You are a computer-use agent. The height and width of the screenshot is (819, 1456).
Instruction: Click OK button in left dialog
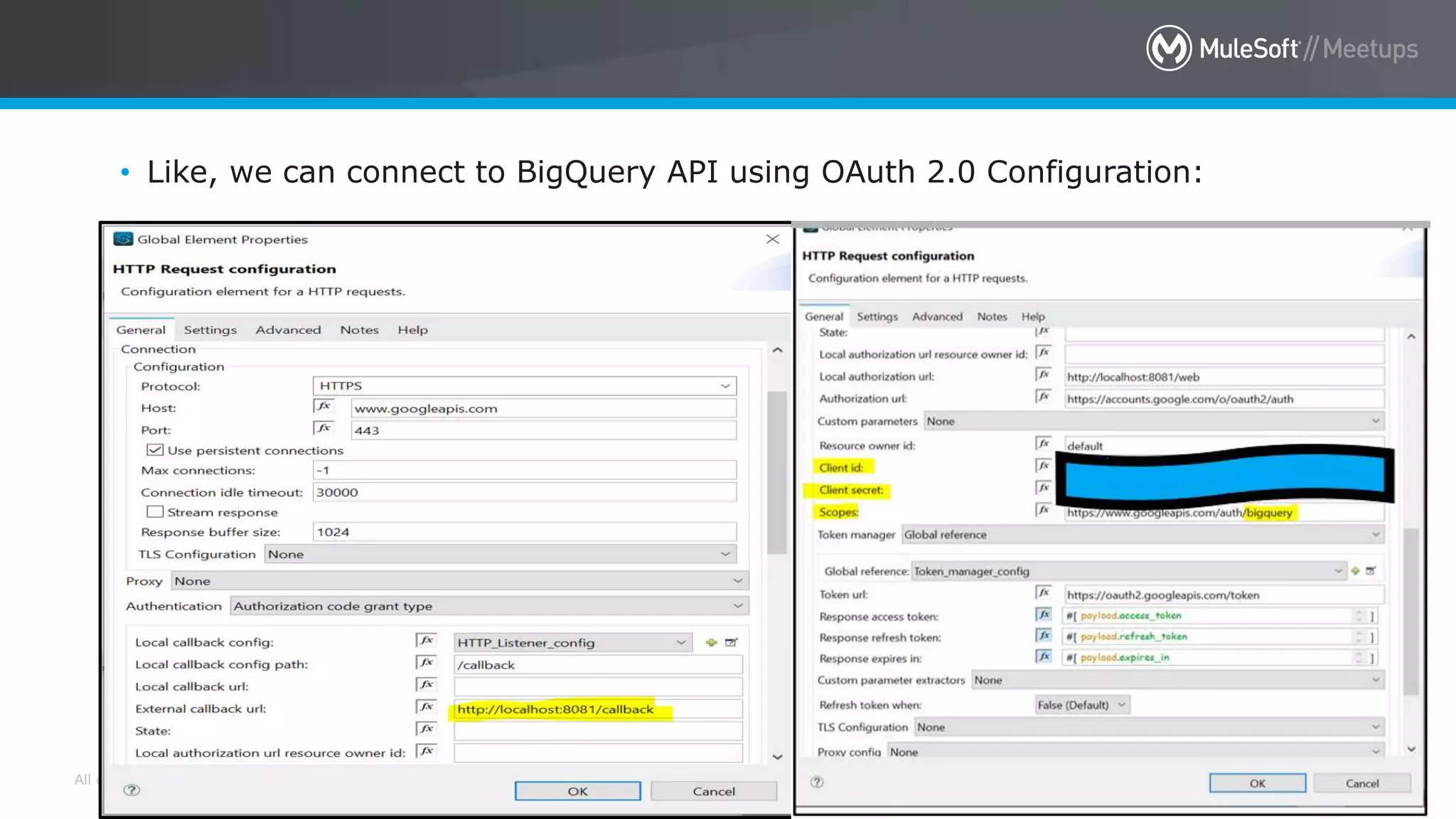tap(578, 791)
